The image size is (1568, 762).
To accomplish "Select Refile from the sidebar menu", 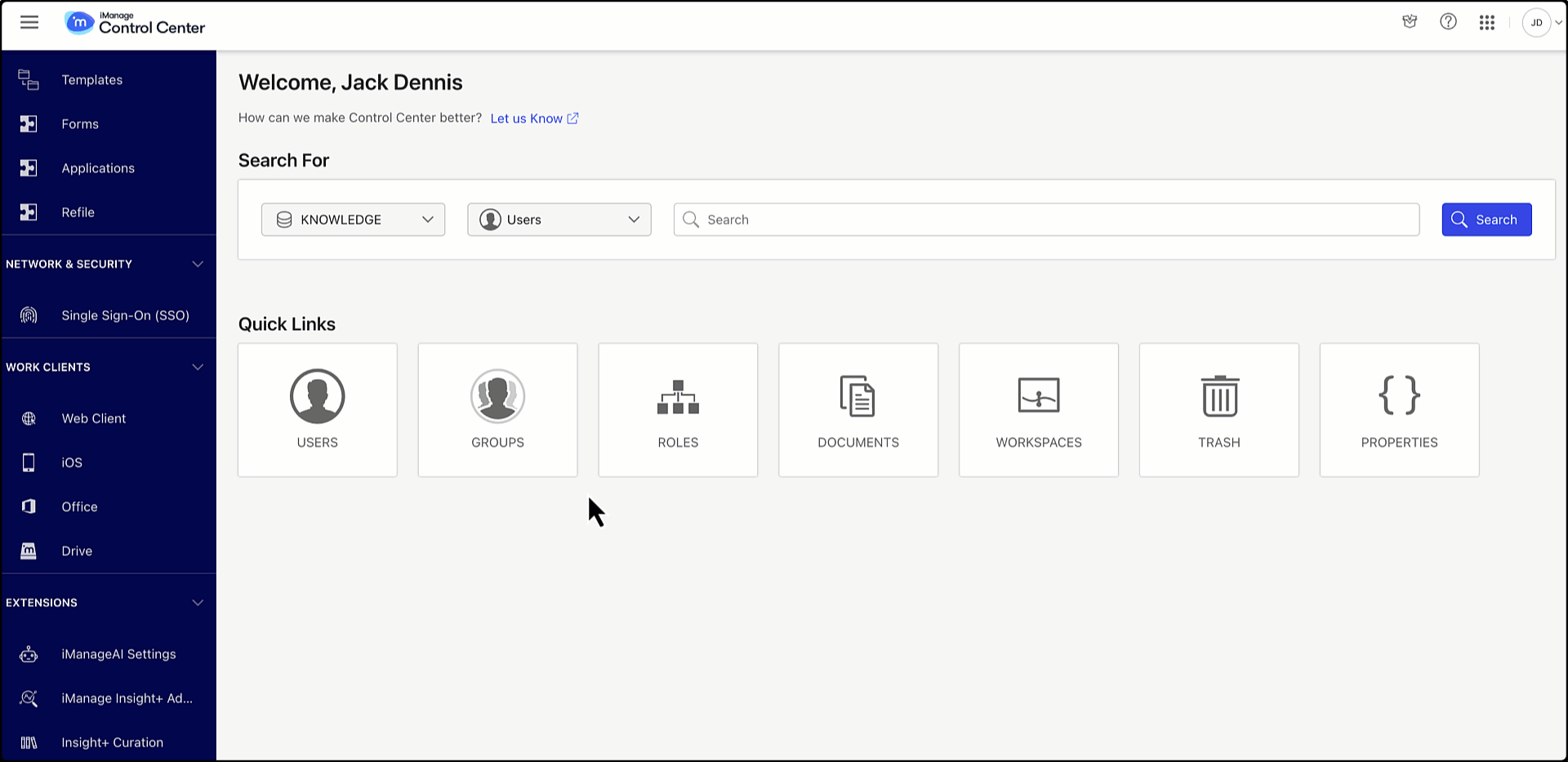I will (x=78, y=212).
